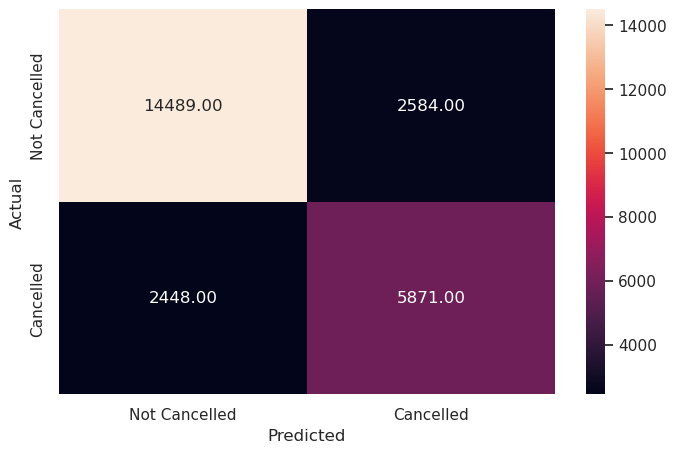Click 'Cancelled' label on the horizontal axis
Image resolution: width=676 pixels, height=453 pixels.
[431, 414]
